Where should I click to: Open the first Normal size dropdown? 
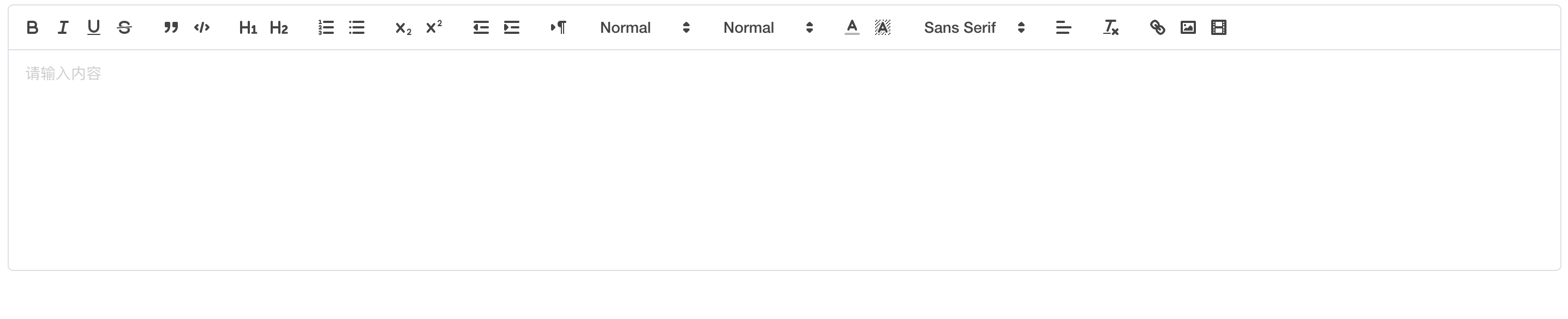pos(645,27)
